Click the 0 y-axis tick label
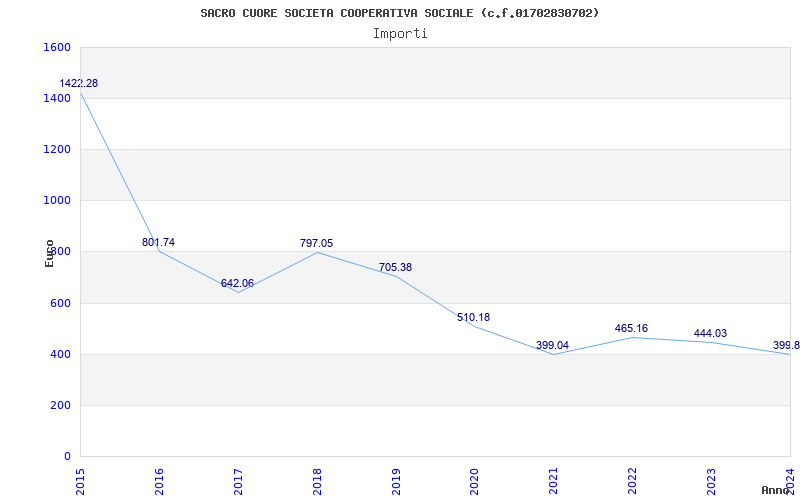Image resolution: width=800 pixels, height=500 pixels. click(x=67, y=456)
